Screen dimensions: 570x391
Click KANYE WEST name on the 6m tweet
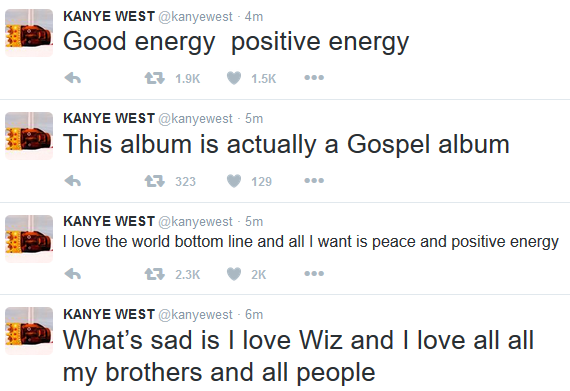[x=109, y=314]
